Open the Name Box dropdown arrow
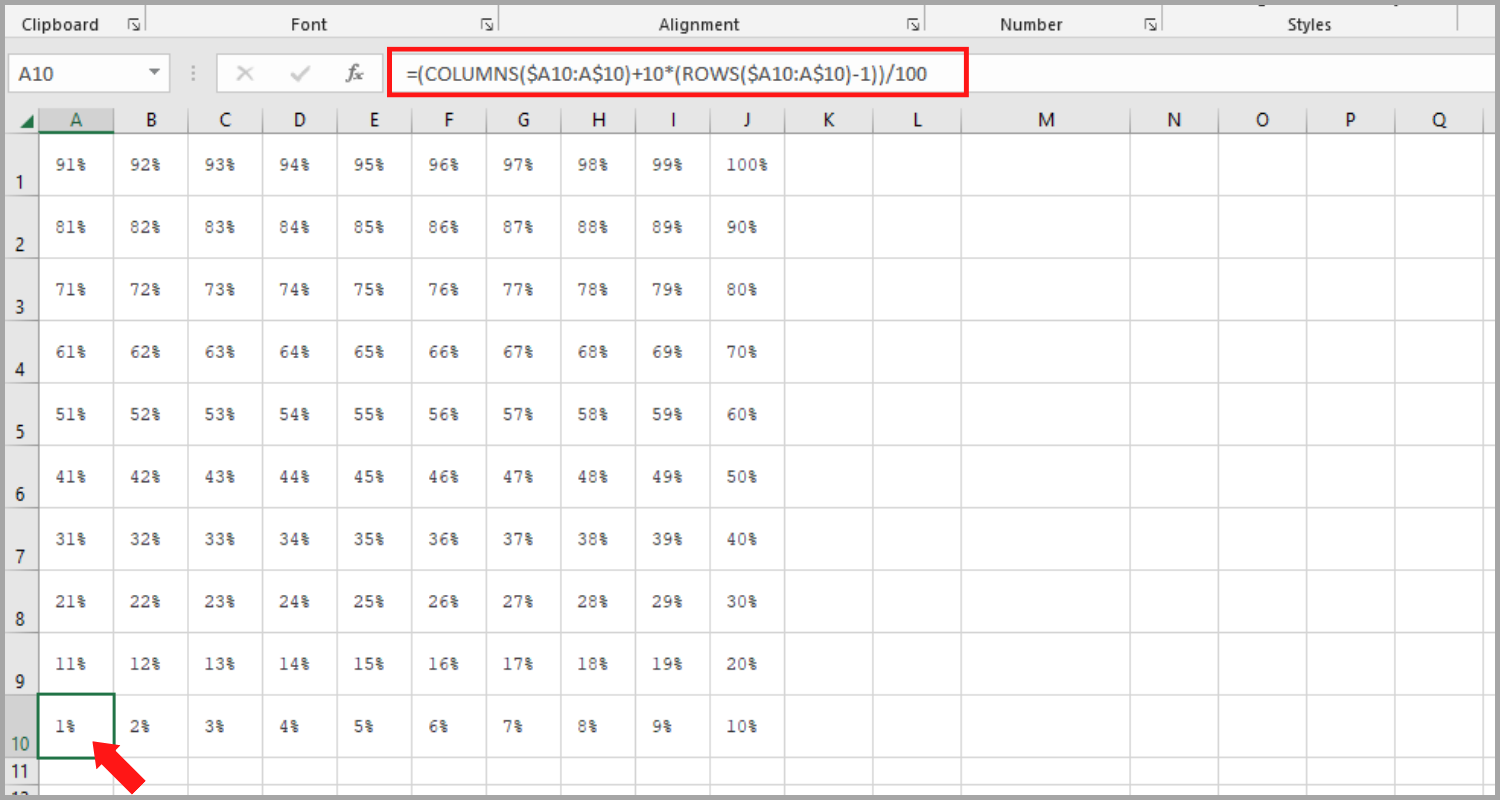 [x=154, y=73]
